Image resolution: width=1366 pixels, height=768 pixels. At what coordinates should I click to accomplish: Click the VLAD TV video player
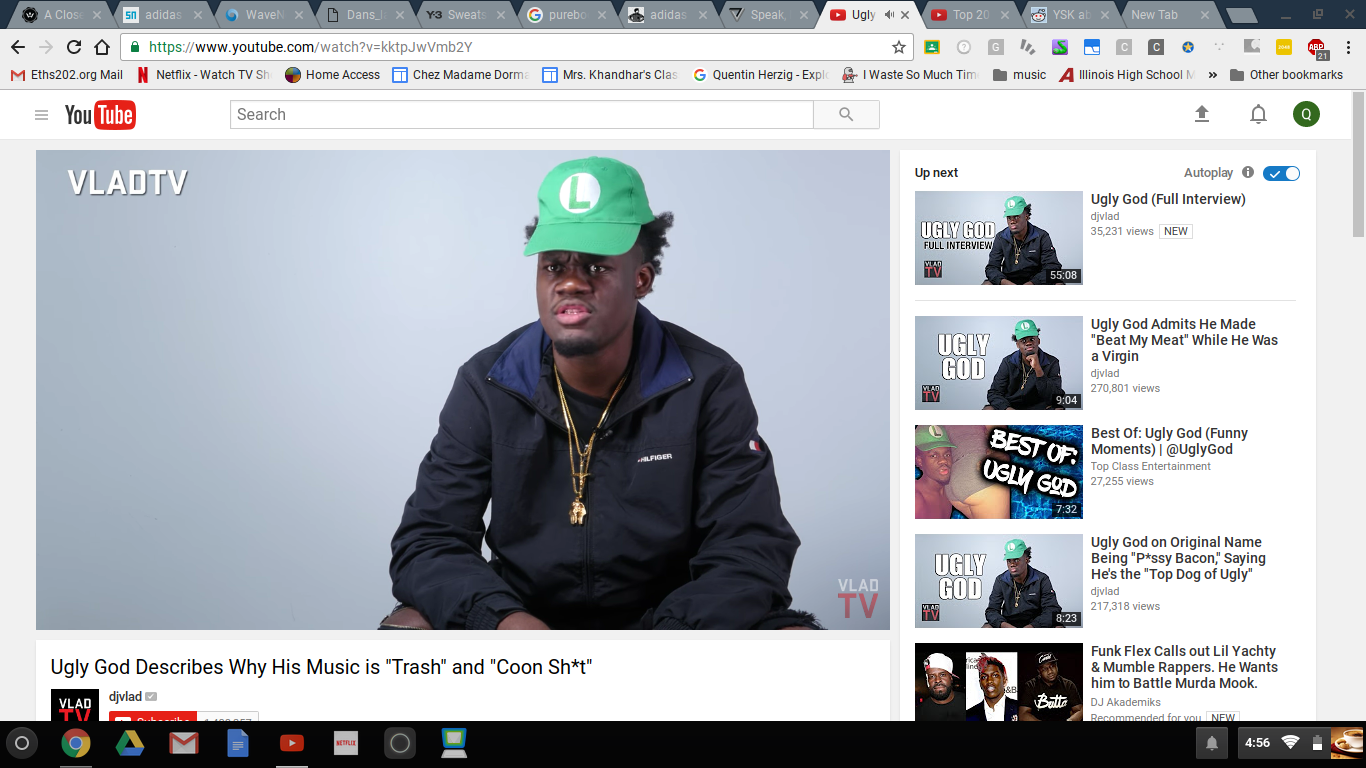pos(463,390)
